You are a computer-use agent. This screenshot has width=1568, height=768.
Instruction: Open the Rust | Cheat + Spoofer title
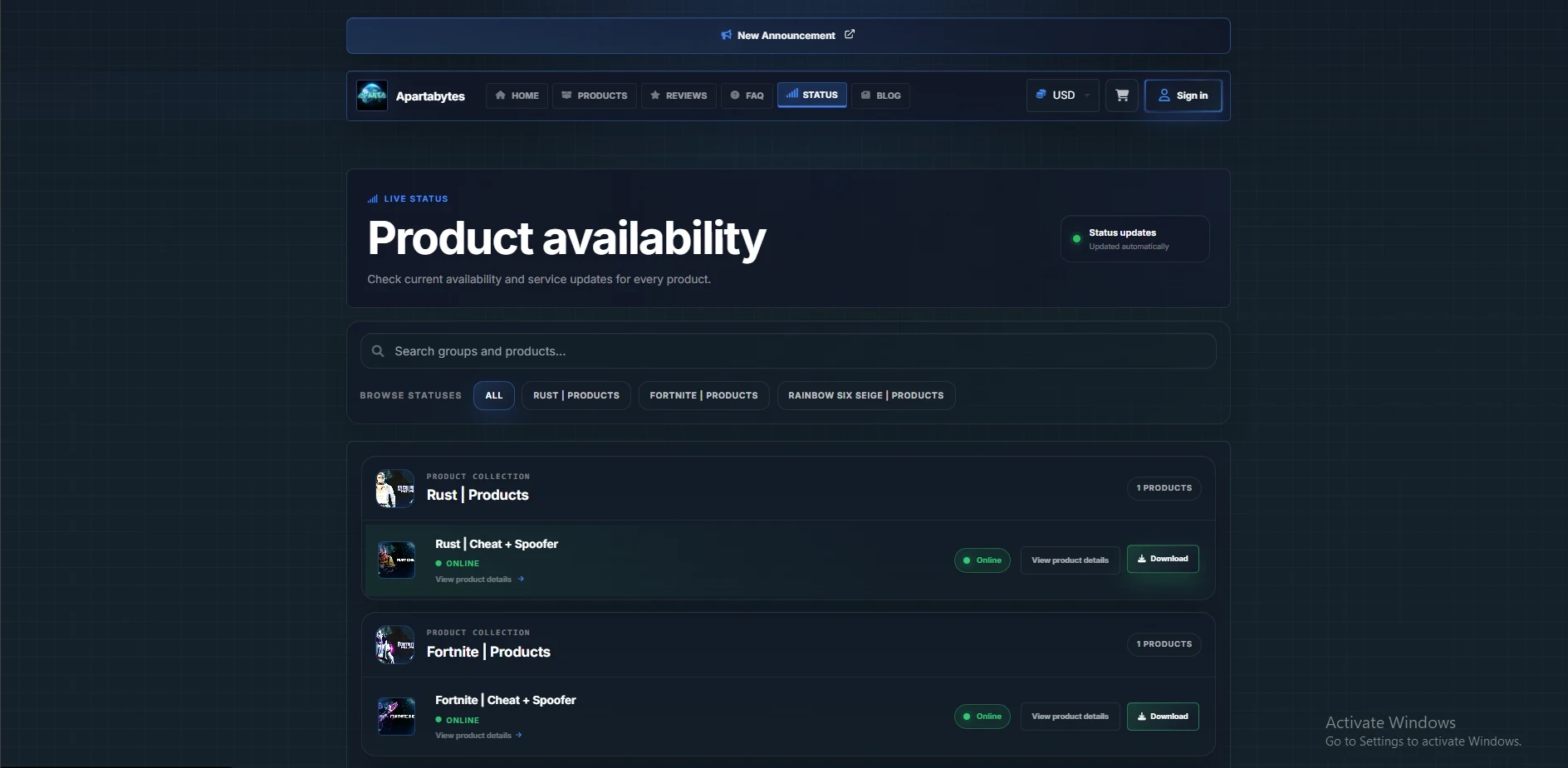click(497, 544)
